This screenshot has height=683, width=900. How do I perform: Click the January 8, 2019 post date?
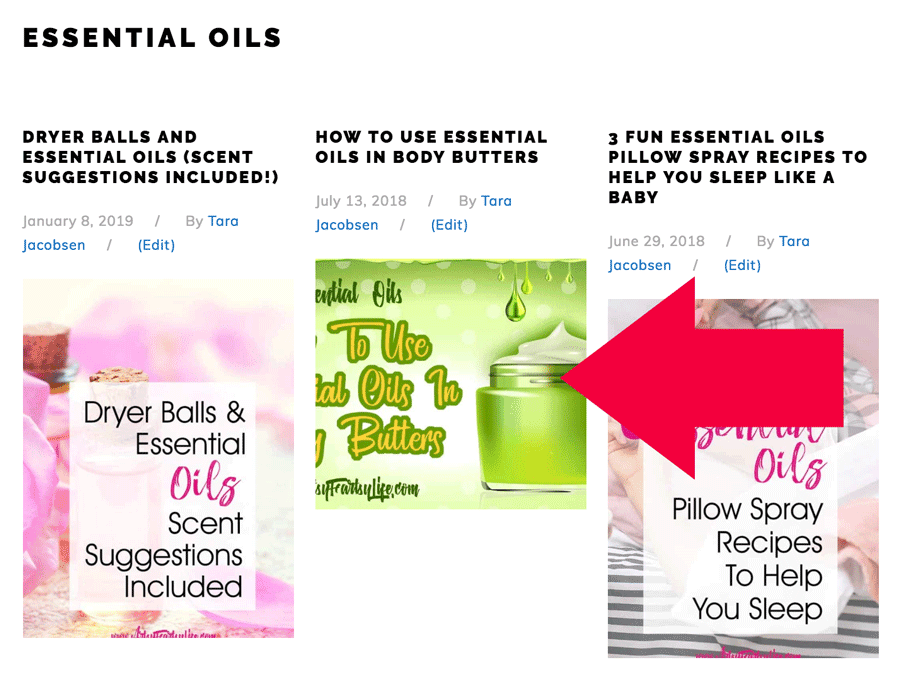pyautogui.click(x=78, y=221)
